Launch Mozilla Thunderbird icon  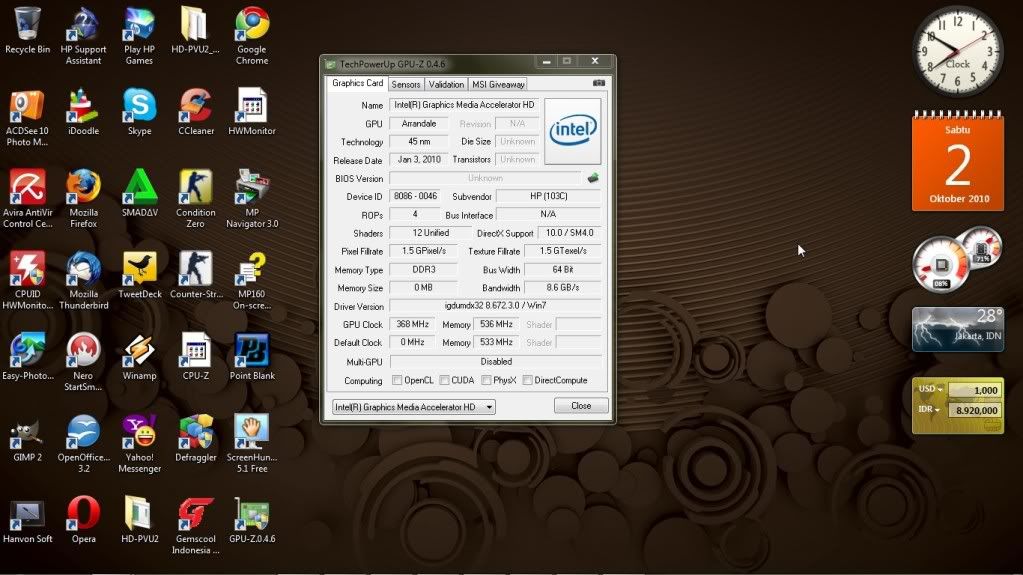[84, 281]
